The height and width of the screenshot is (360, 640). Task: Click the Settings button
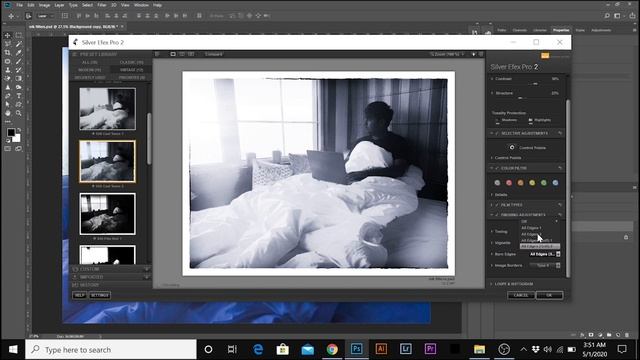tap(100, 295)
